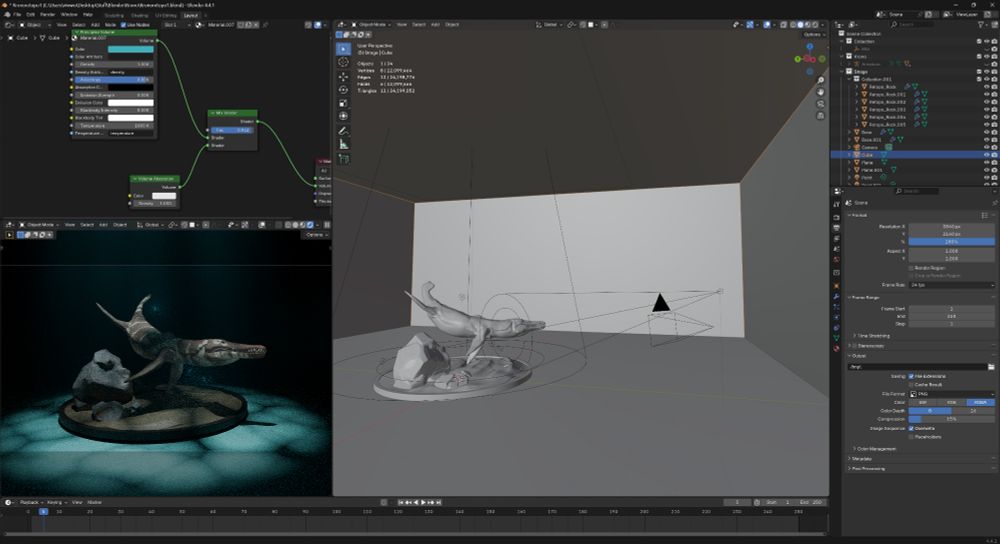Open the Window menu
This screenshot has width=1000, height=544.
[69, 14]
